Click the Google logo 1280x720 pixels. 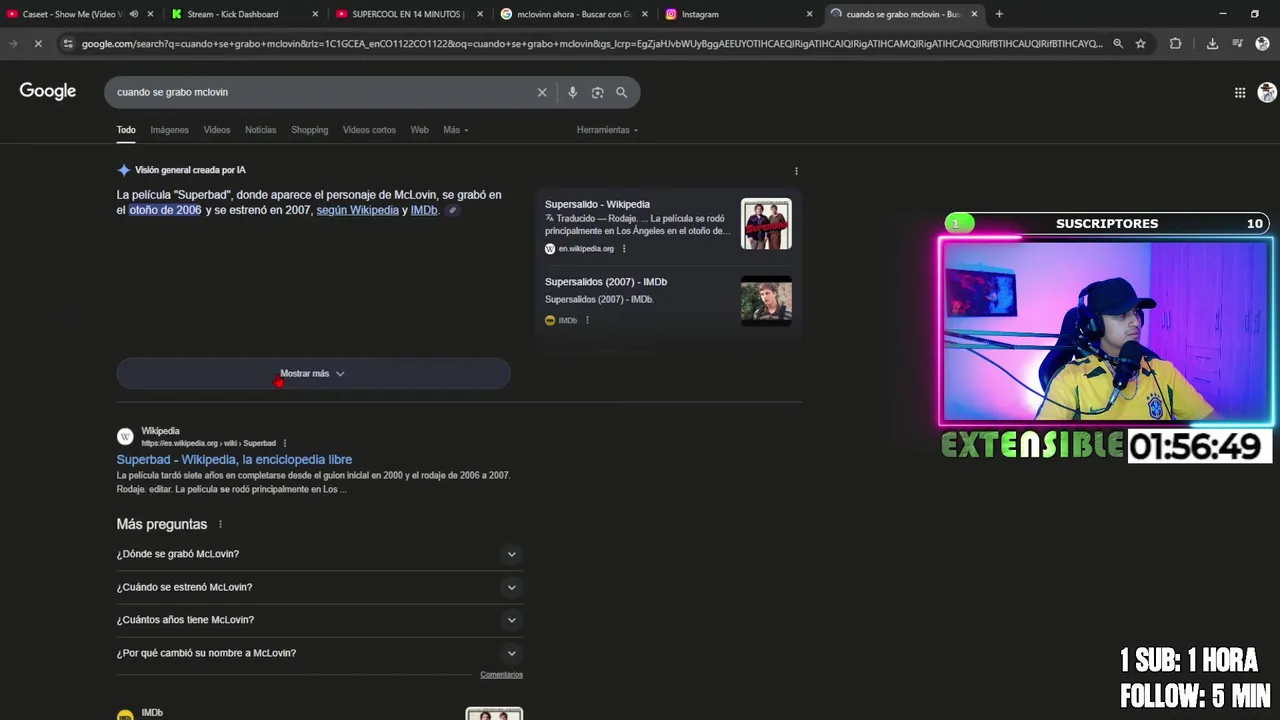tap(47, 91)
